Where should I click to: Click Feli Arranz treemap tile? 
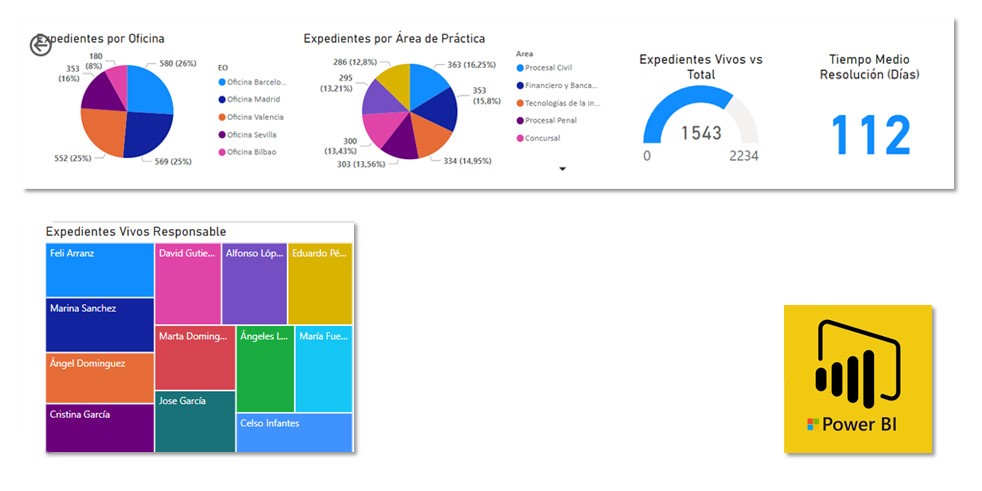coord(100,270)
